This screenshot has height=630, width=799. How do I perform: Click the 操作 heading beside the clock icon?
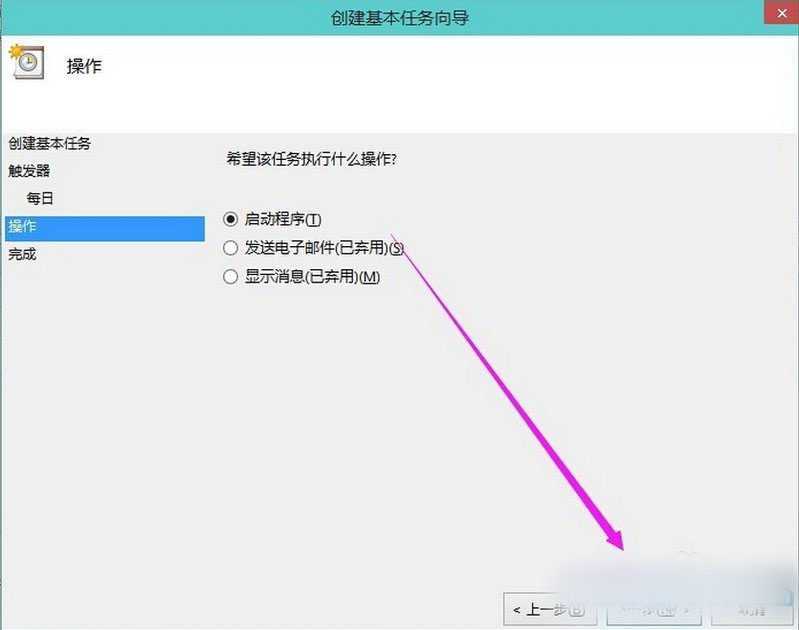point(84,66)
